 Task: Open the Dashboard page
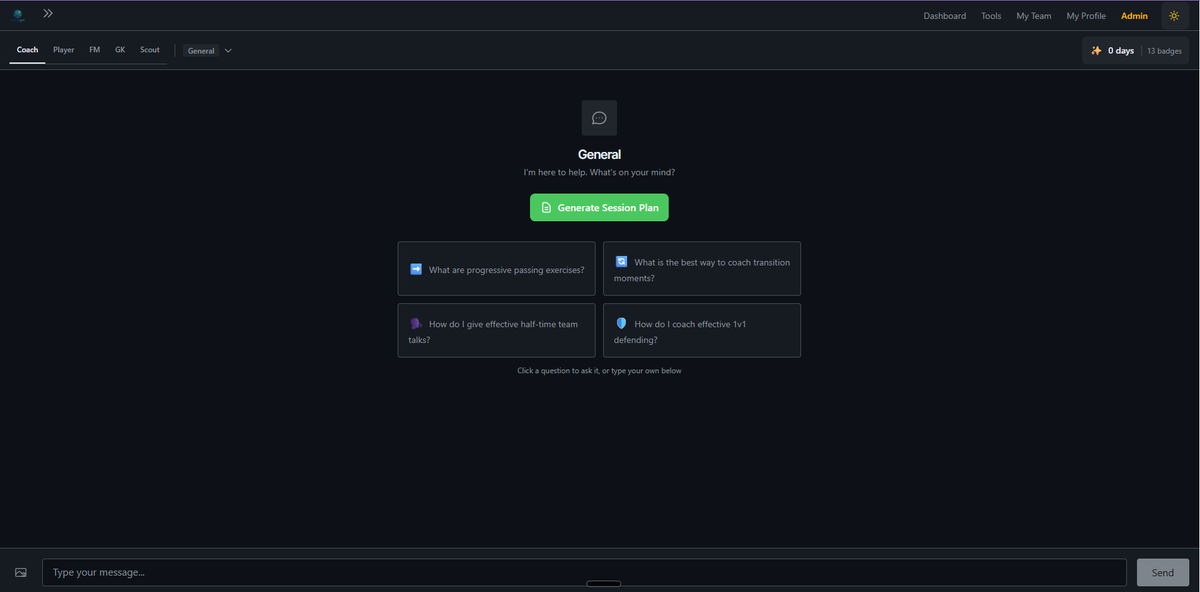(944, 16)
